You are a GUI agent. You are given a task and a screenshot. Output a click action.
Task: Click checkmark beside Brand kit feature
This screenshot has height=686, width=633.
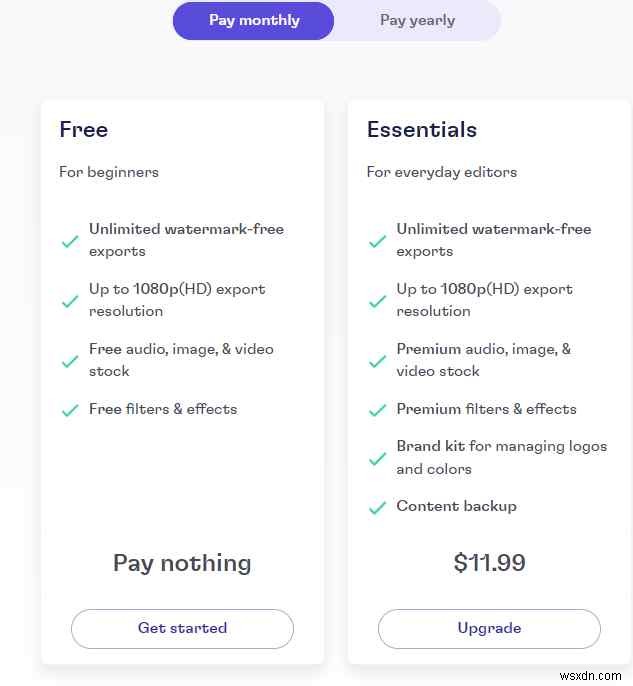(x=377, y=459)
